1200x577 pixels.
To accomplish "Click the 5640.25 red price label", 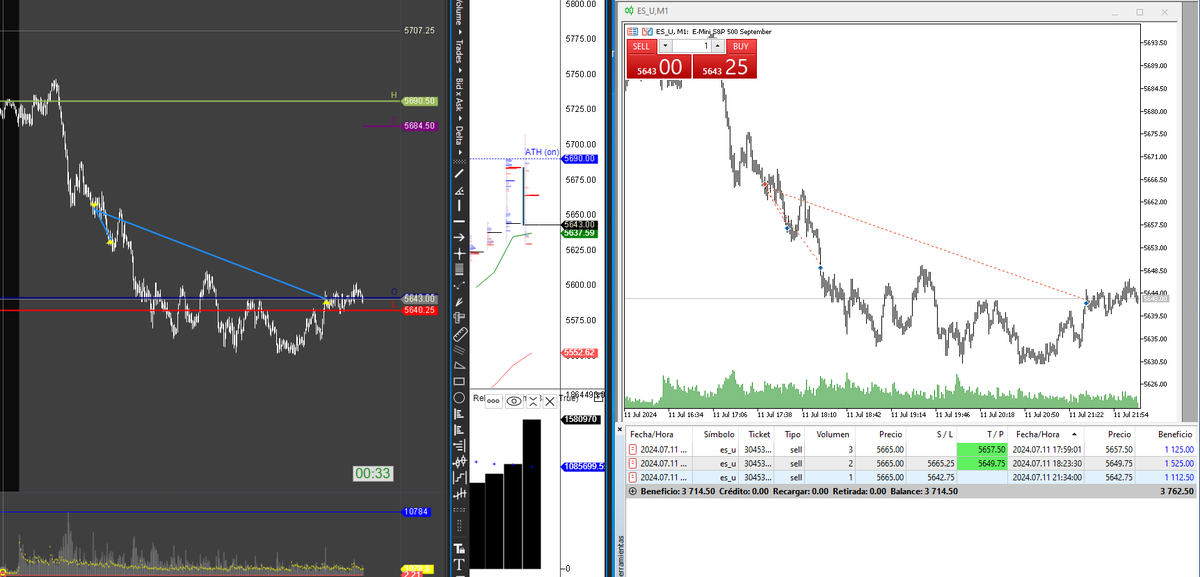I will 419,310.
